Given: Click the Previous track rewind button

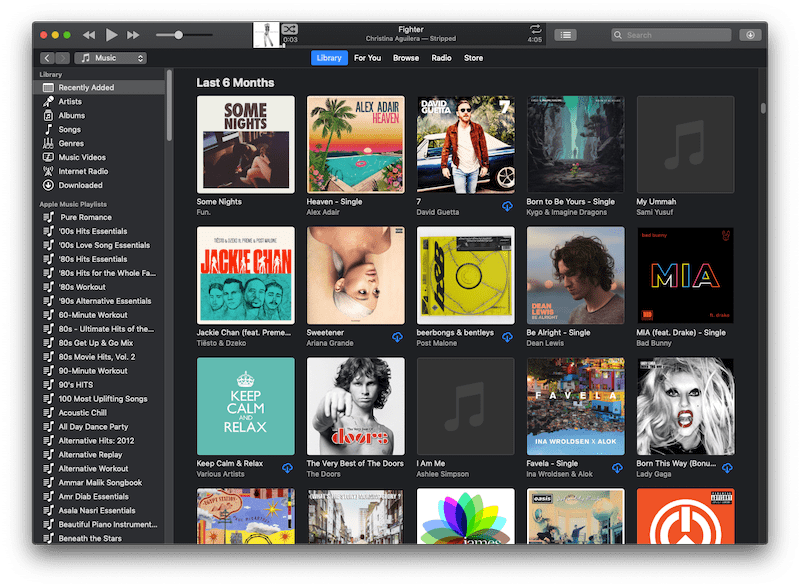Looking at the screenshot, I should (x=89, y=35).
